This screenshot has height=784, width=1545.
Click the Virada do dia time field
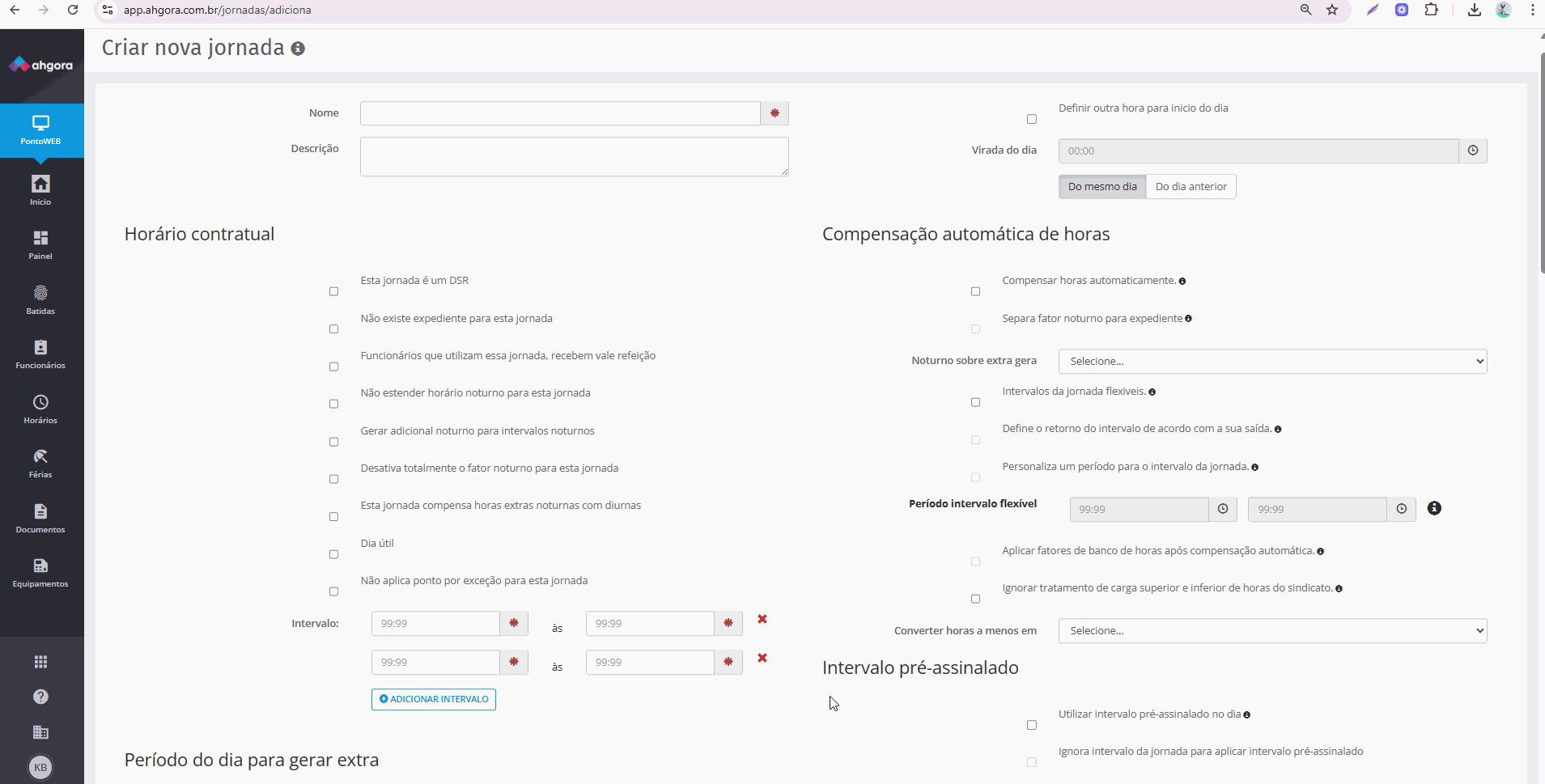[x=1258, y=150]
